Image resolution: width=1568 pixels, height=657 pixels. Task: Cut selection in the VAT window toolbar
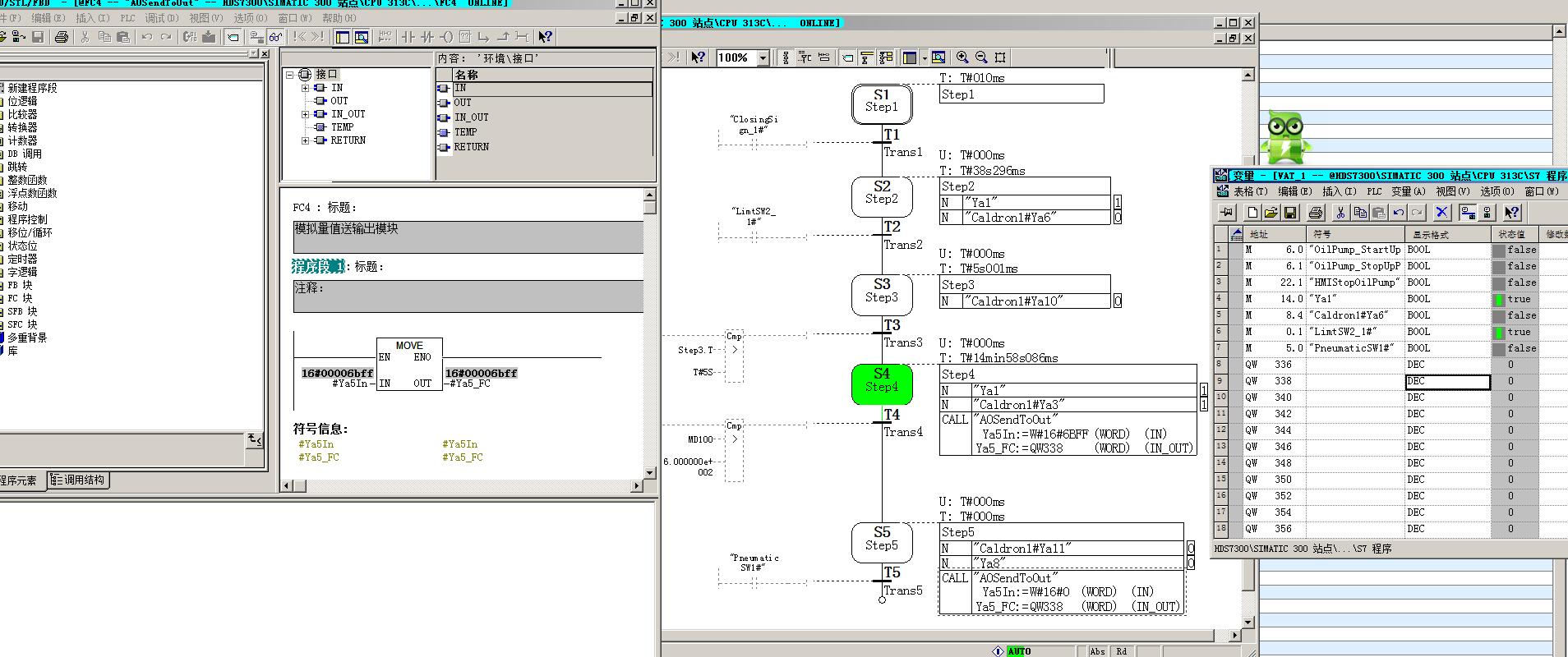1340,213
